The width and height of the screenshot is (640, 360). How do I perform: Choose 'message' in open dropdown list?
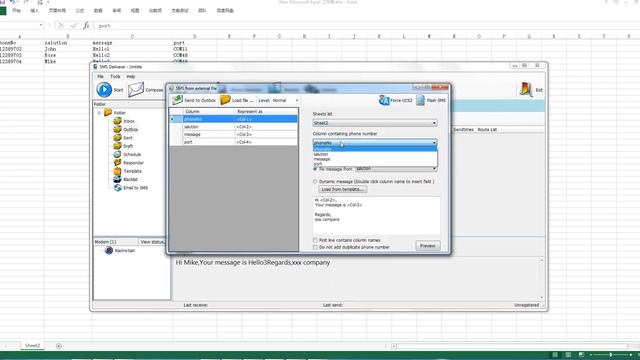375,159
